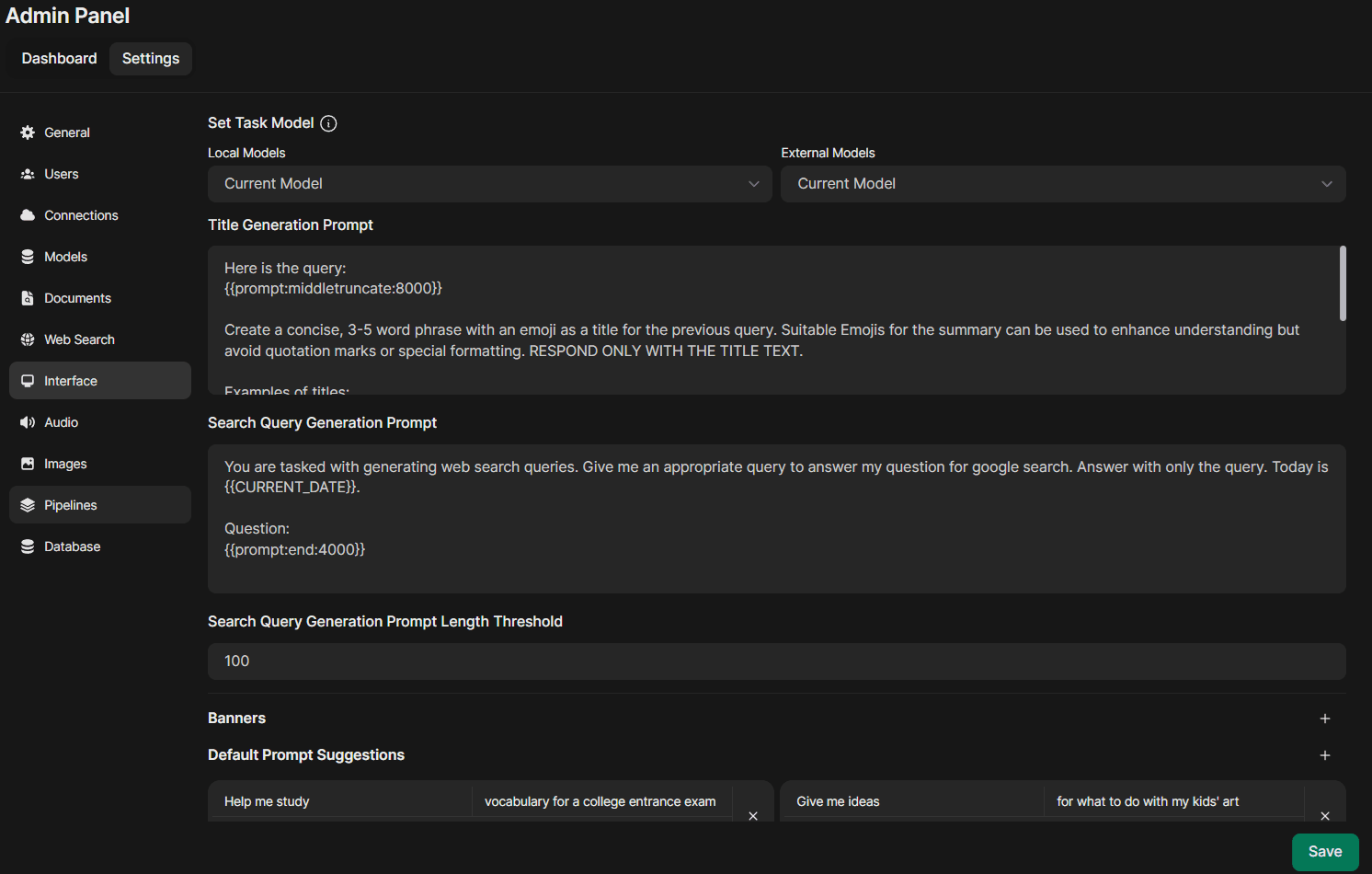Image resolution: width=1372 pixels, height=874 pixels.
Task: Click the Prompt Length Threshold field
Action: click(x=777, y=661)
